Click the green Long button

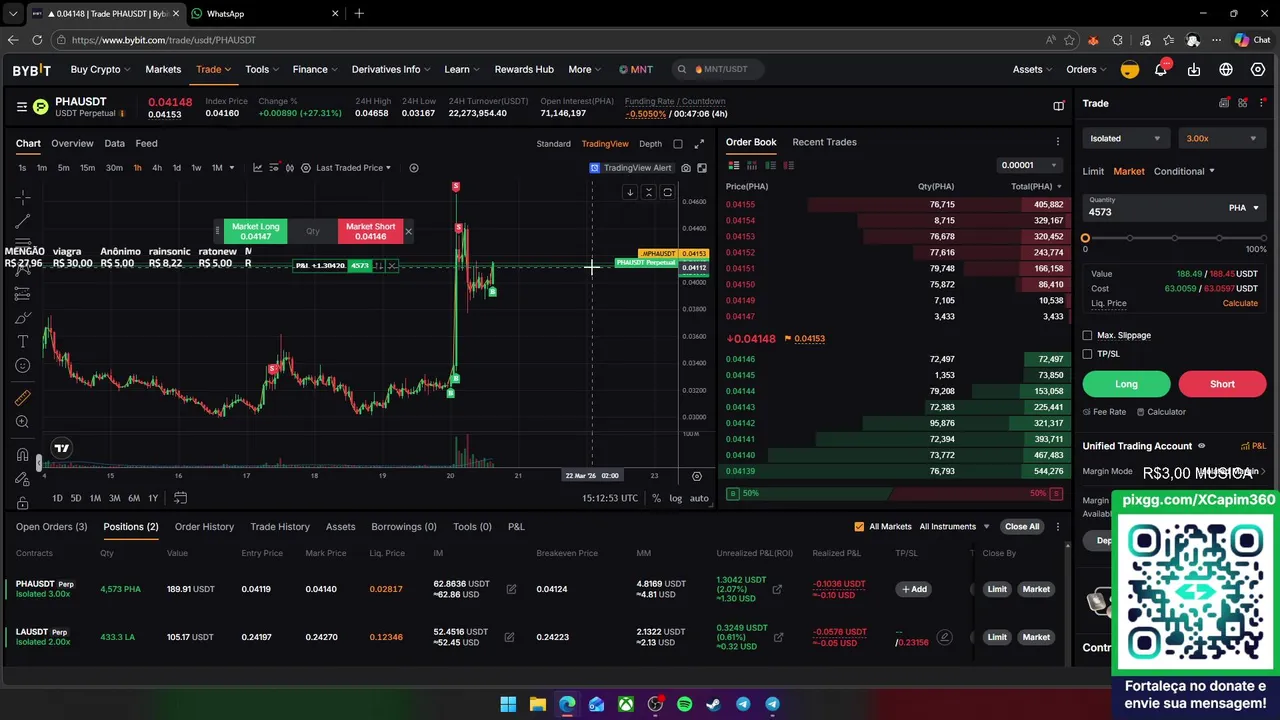[x=1126, y=384]
